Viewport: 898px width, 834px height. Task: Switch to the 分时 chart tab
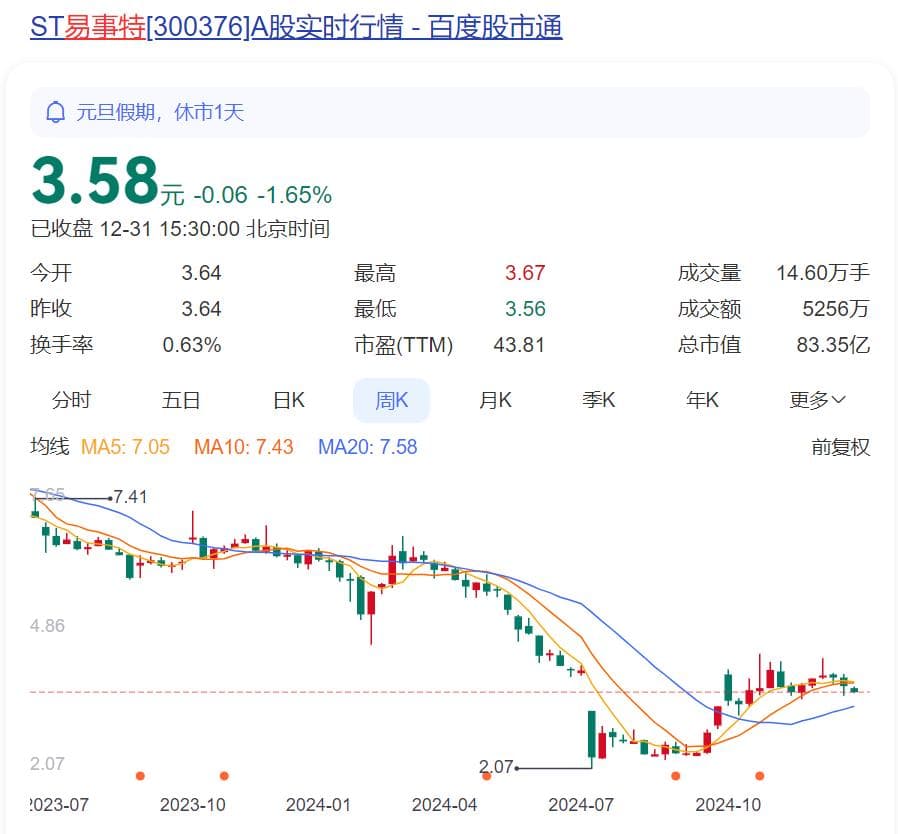71,401
